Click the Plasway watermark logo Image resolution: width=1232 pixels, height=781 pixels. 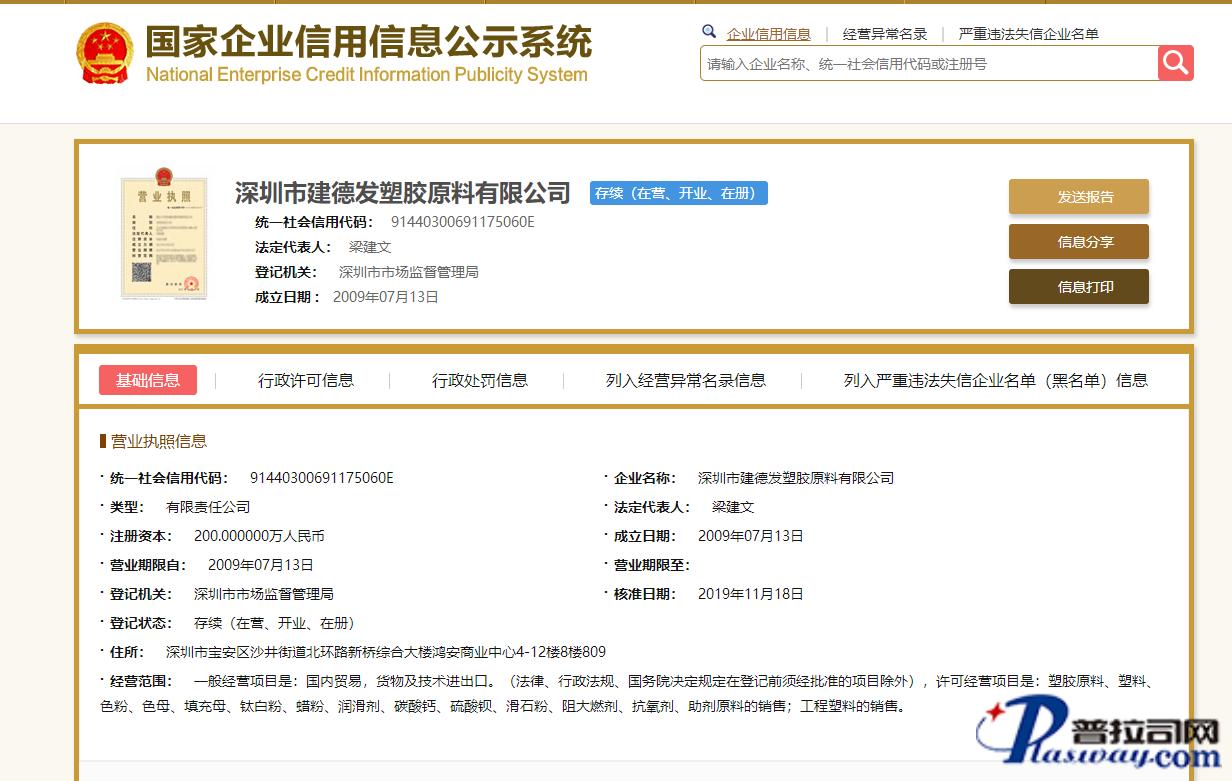click(x=1102, y=738)
